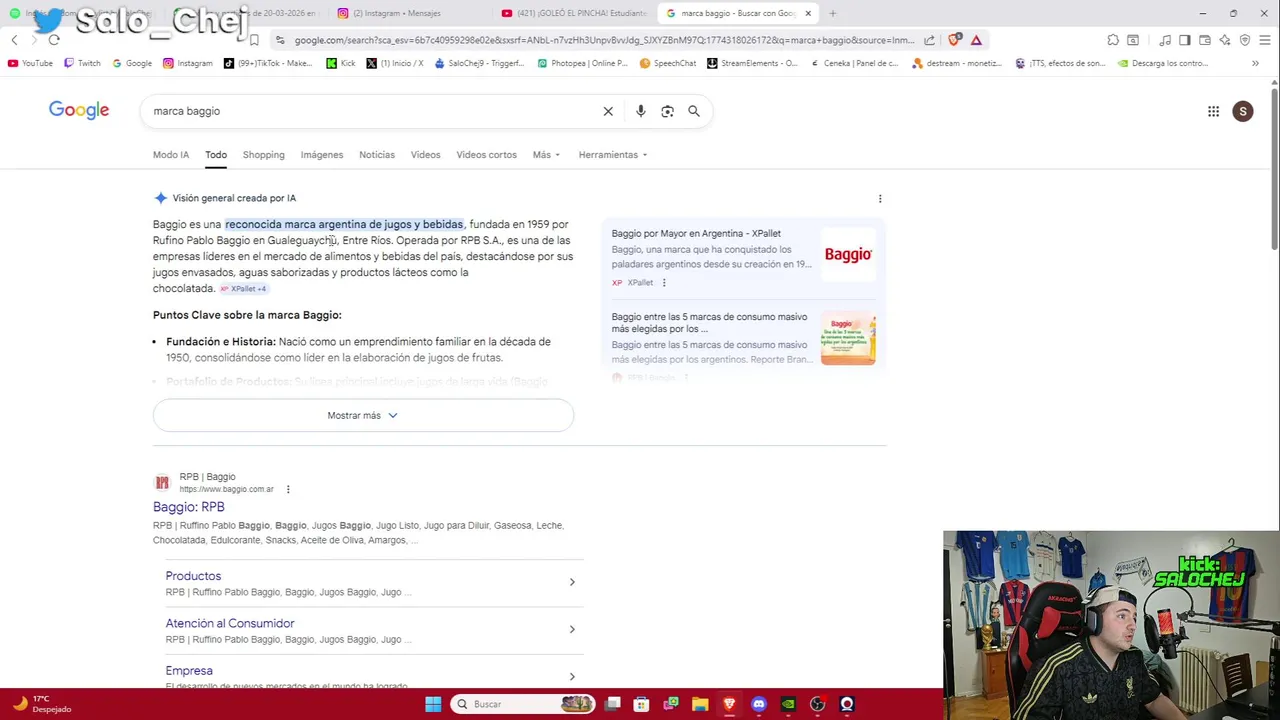Switch to Videos cortos tab
This screenshot has width=1280, height=720.
pos(487,155)
